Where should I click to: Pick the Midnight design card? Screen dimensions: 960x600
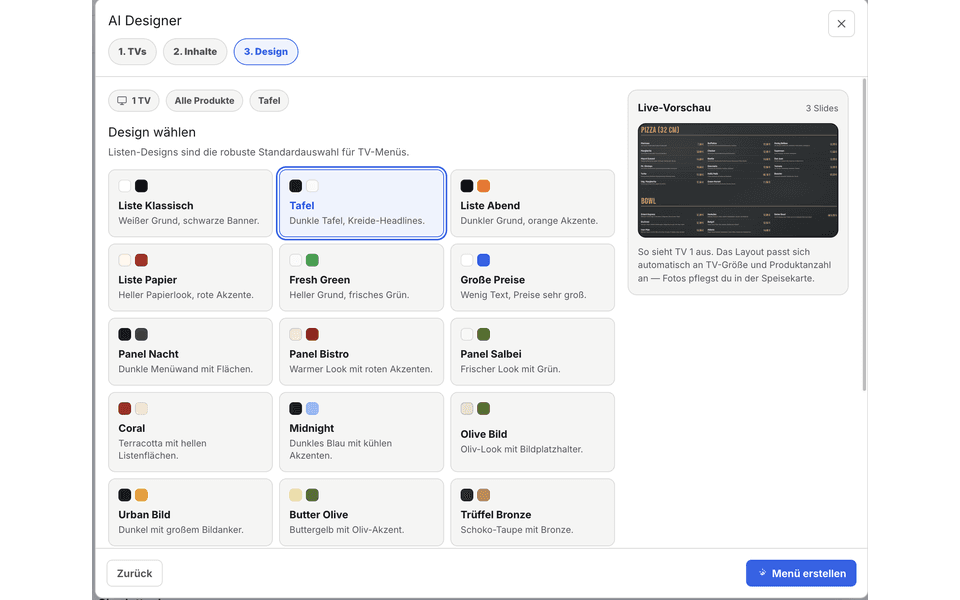361,432
